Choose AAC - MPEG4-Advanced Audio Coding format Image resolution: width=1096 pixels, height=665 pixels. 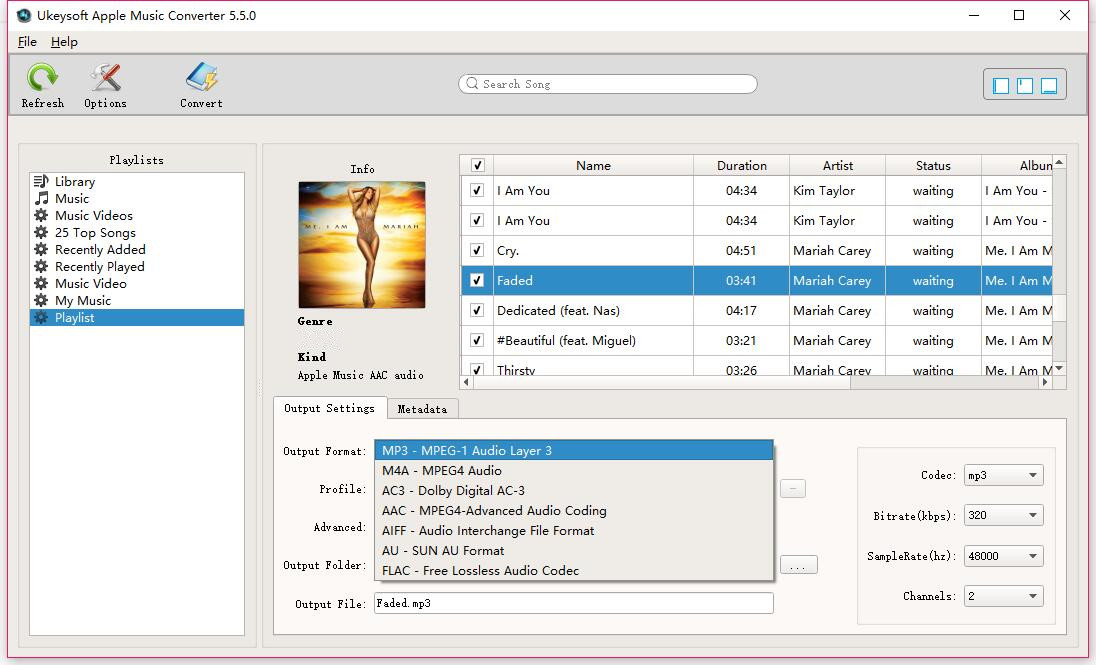point(574,510)
